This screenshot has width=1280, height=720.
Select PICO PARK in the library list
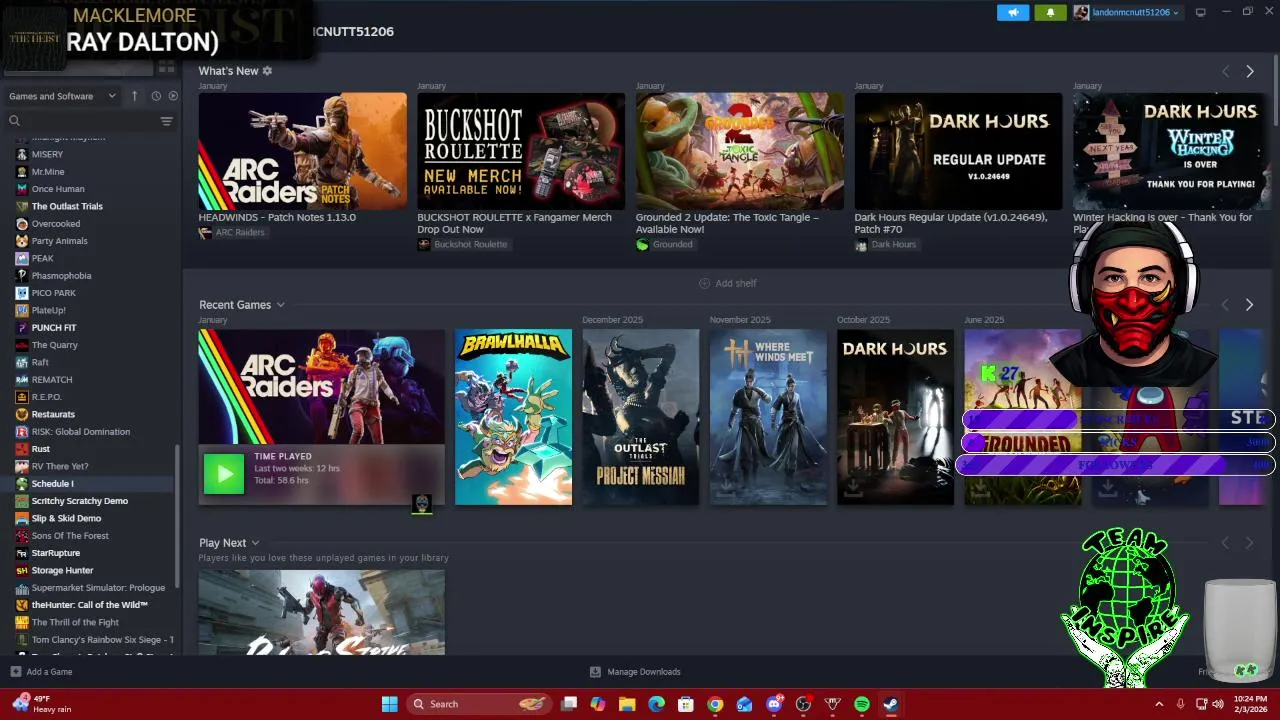53,293
